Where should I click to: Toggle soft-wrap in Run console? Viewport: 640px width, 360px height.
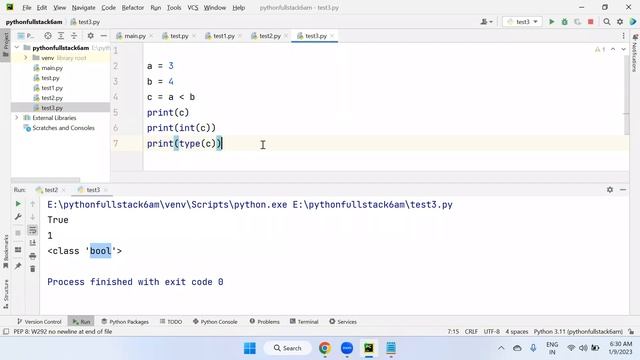tap(33, 230)
